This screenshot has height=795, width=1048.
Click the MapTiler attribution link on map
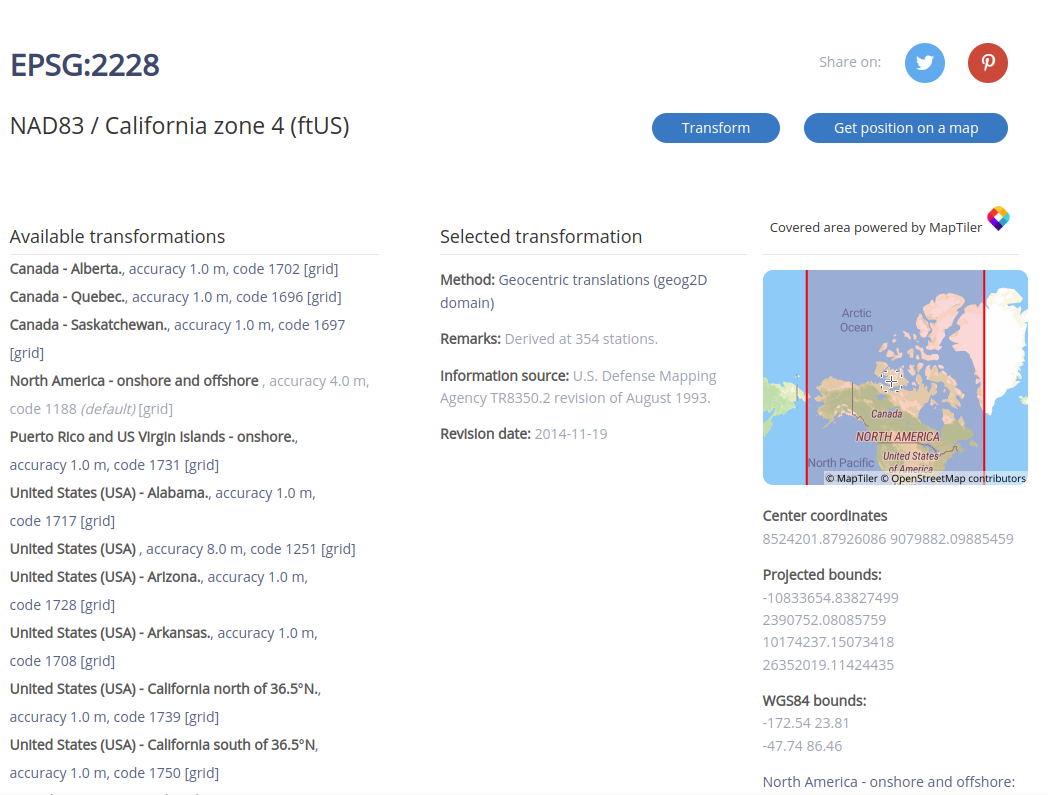[856, 479]
